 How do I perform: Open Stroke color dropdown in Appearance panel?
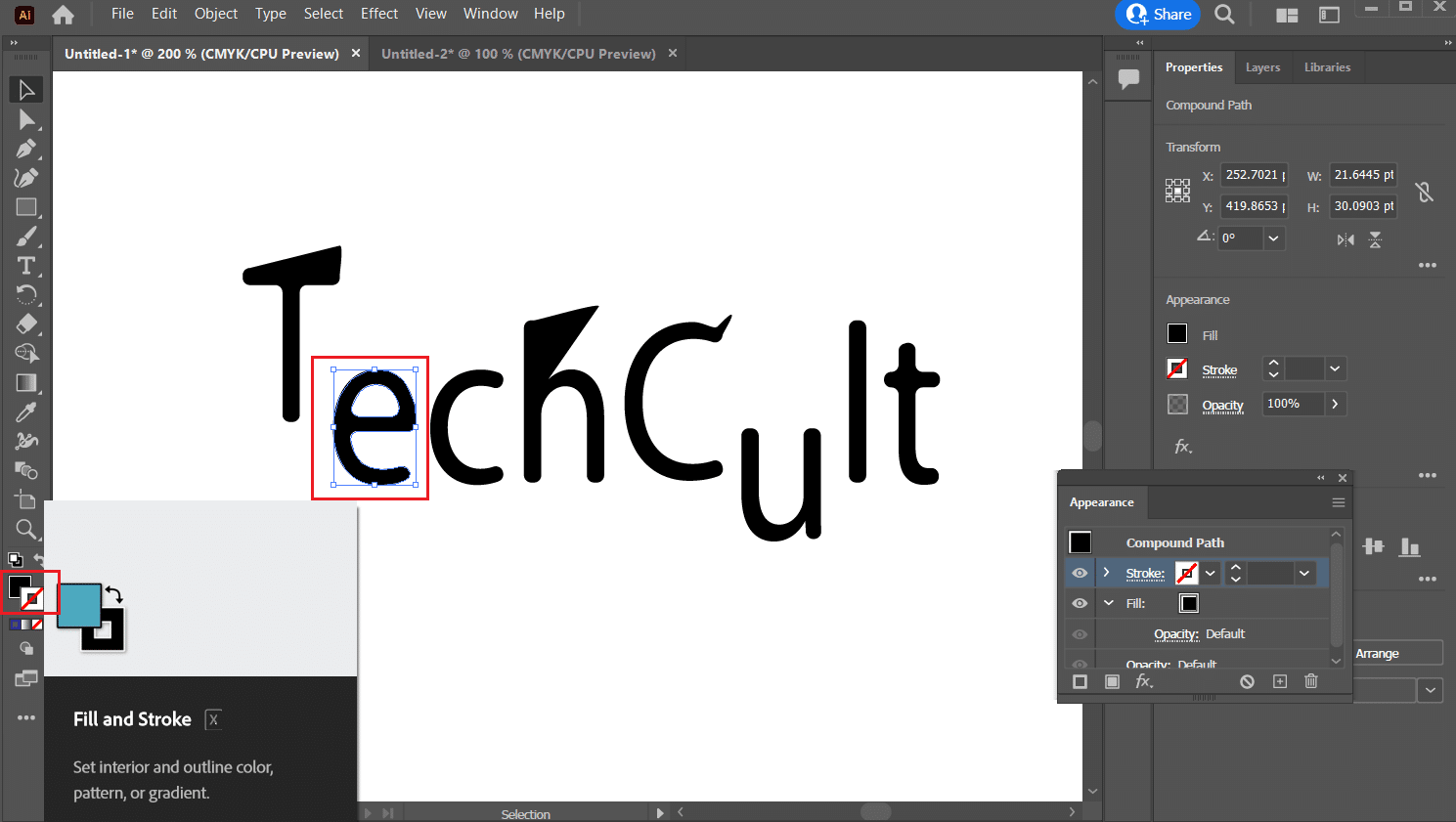pos(1211,574)
